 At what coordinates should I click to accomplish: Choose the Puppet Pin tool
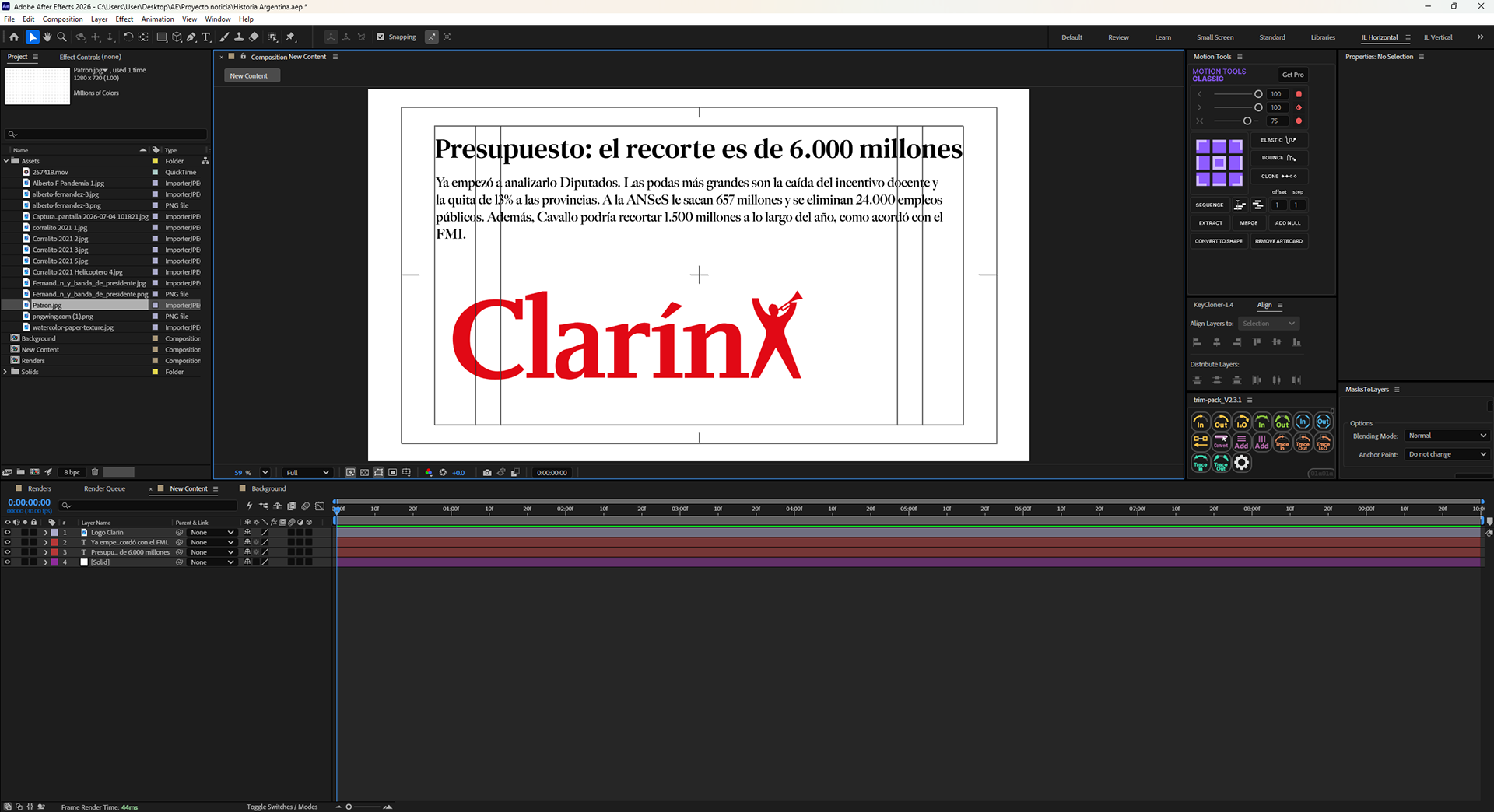click(x=290, y=37)
